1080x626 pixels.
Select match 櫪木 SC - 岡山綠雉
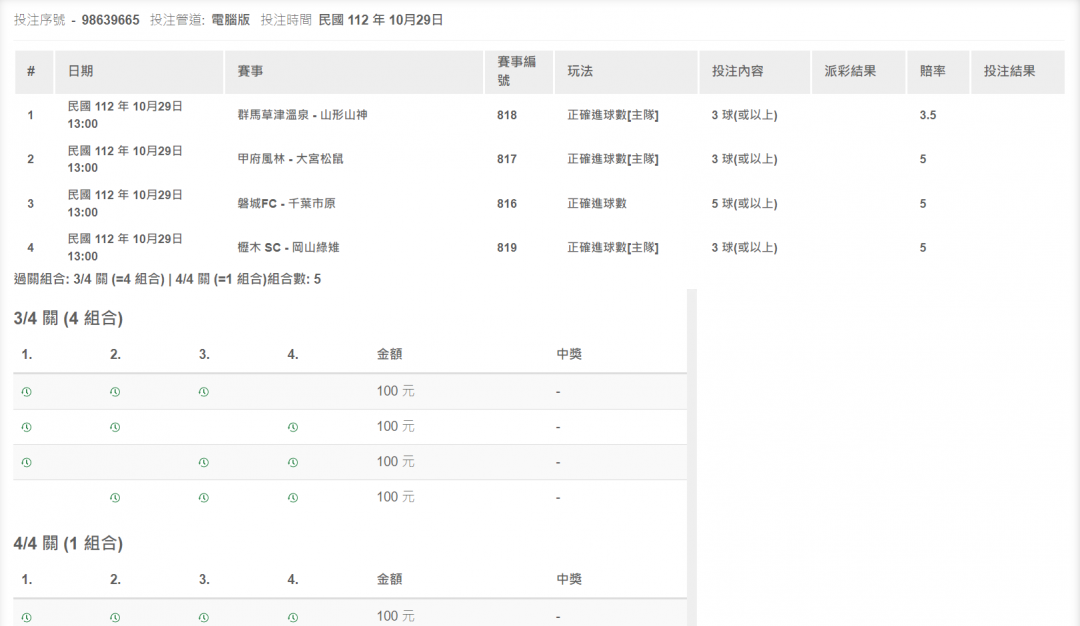coord(288,248)
